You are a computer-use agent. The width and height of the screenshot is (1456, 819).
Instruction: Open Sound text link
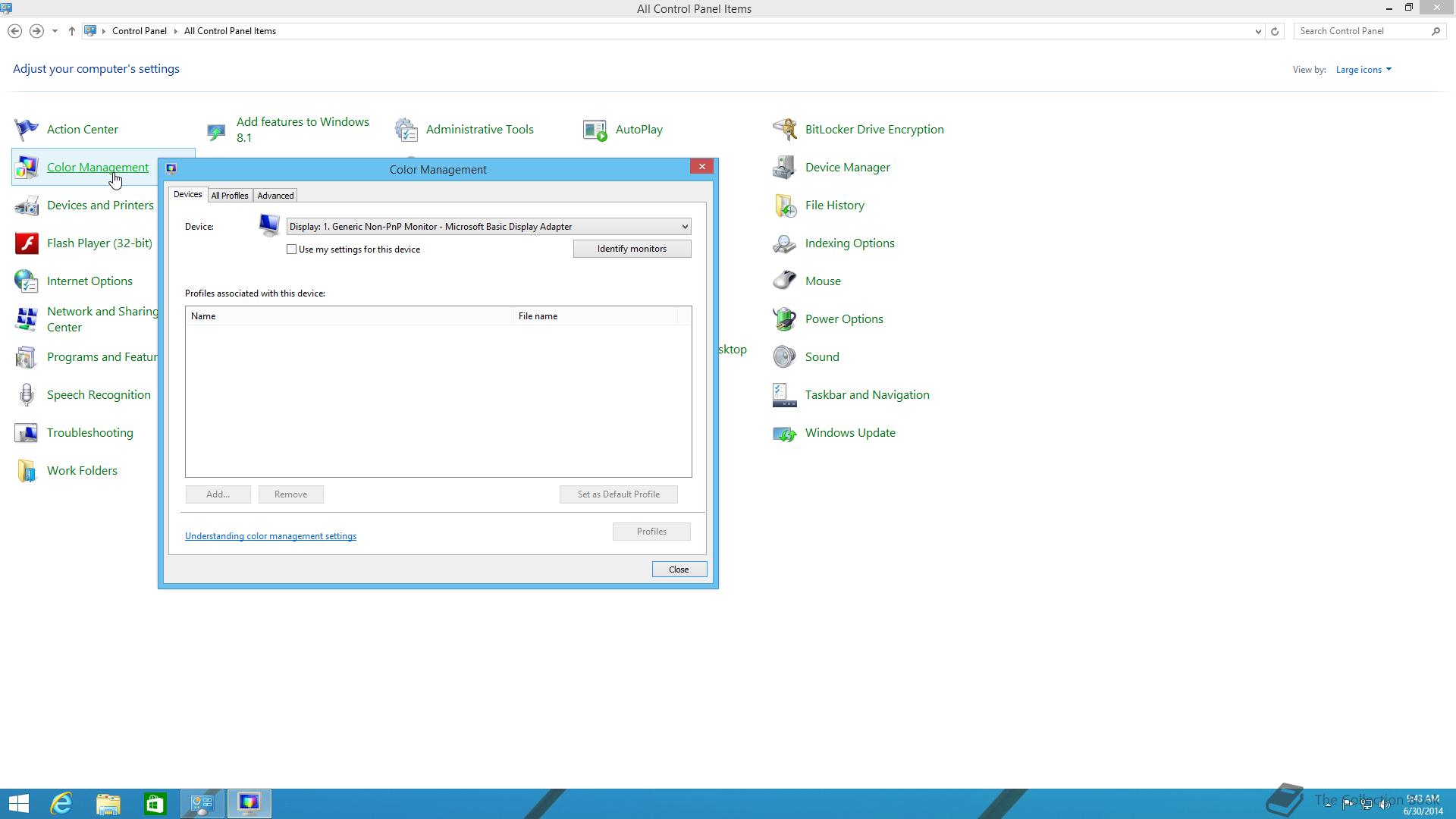point(822,357)
